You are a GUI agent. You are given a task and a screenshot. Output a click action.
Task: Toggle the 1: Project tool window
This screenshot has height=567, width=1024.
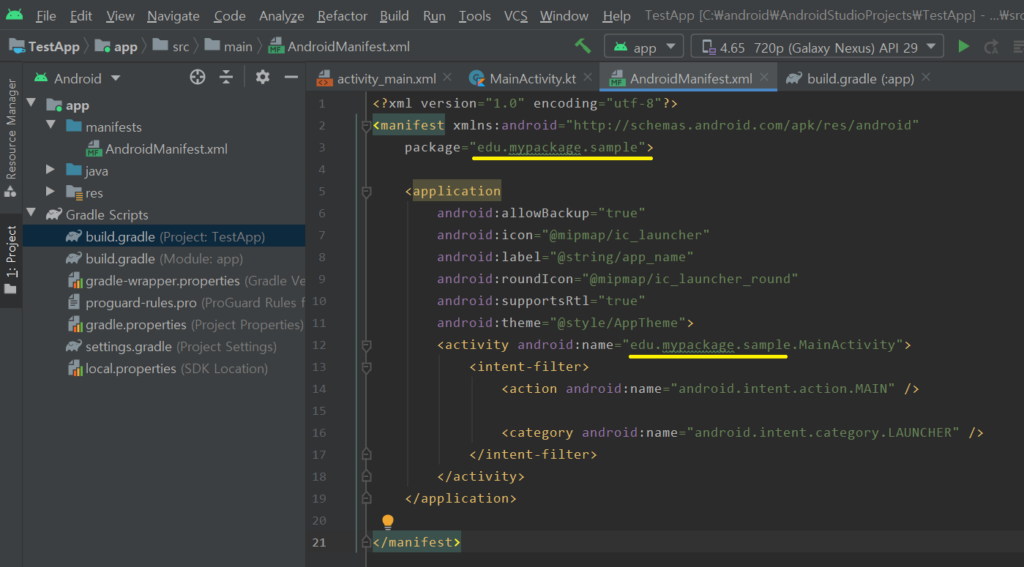click(11, 258)
